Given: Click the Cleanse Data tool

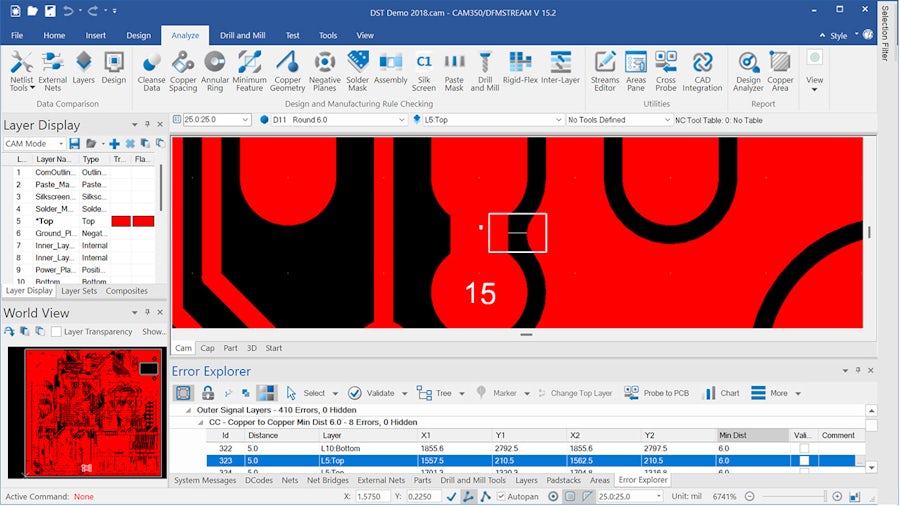Looking at the screenshot, I should 152,71.
